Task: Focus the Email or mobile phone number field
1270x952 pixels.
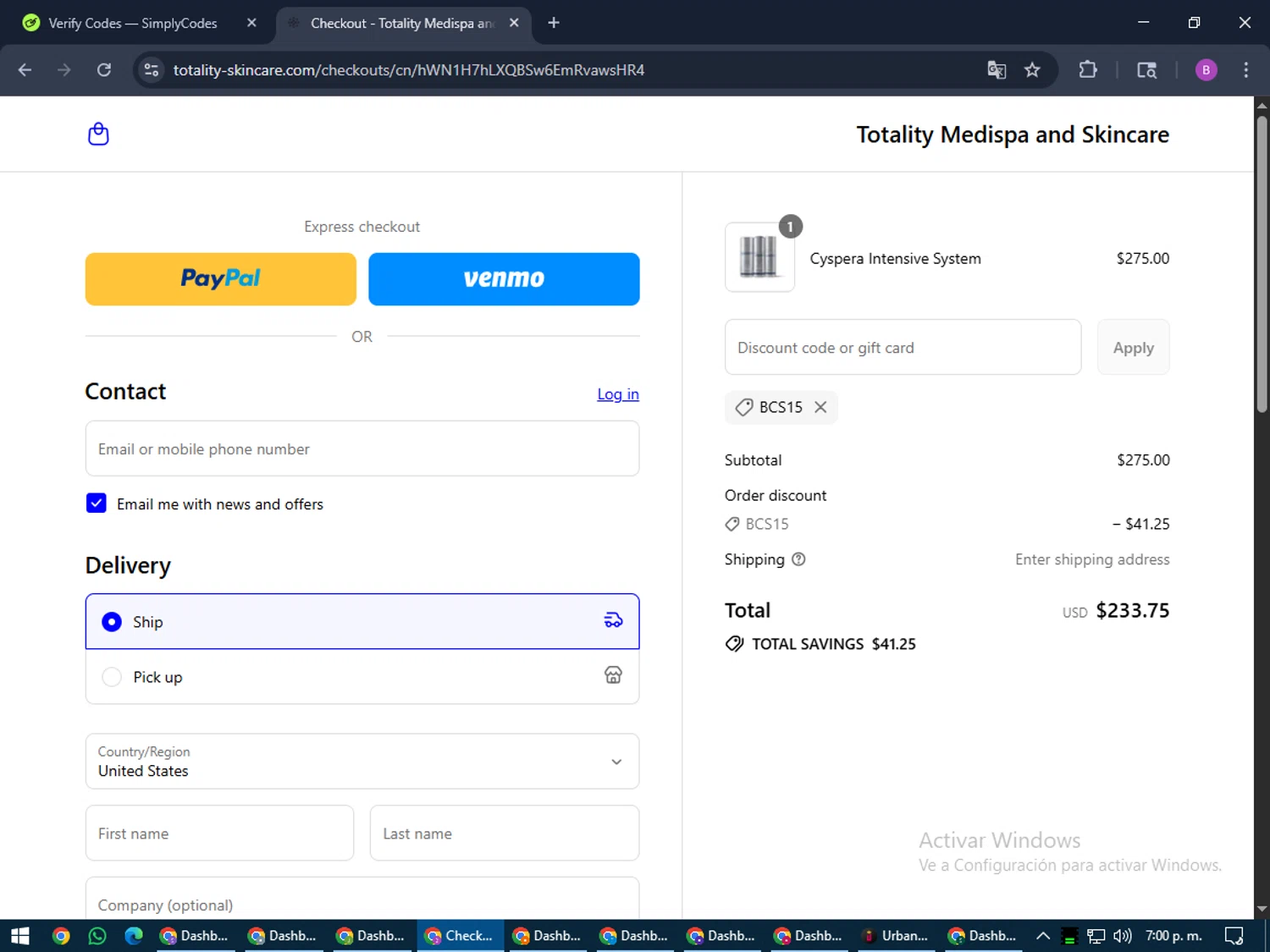Action: (362, 448)
